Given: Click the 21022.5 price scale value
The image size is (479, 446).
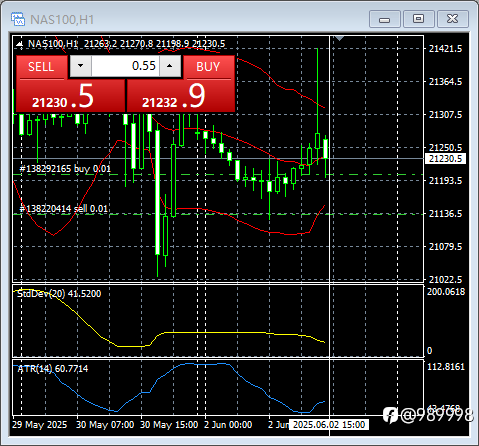Looking at the screenshot, I should (445, 279).
